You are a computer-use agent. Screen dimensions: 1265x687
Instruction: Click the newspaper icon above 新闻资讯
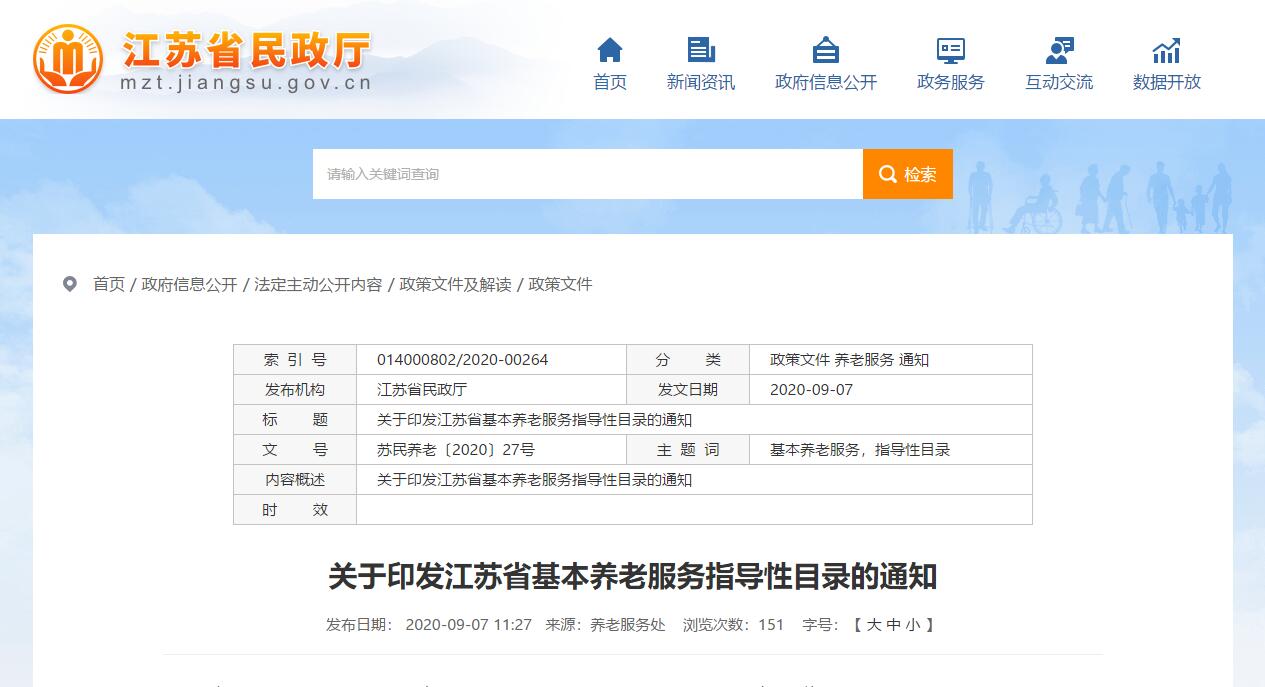[701, 50]
